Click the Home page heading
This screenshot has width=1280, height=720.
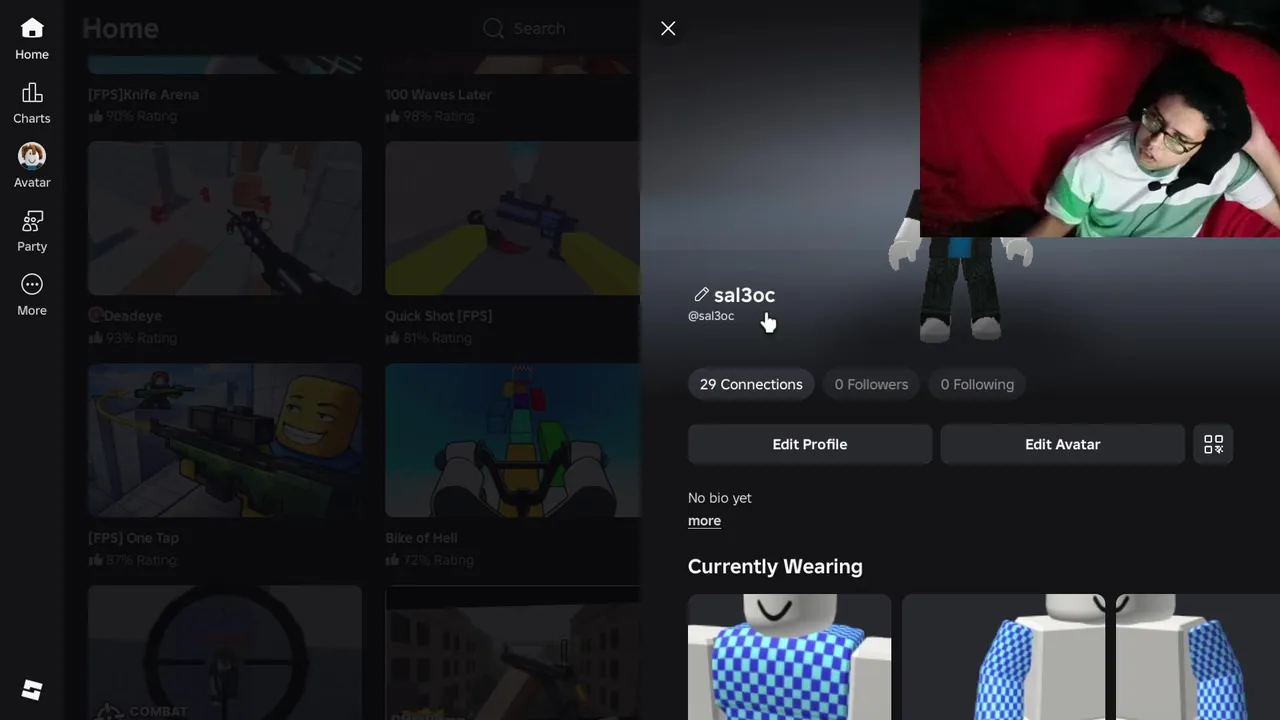[120, 28]
